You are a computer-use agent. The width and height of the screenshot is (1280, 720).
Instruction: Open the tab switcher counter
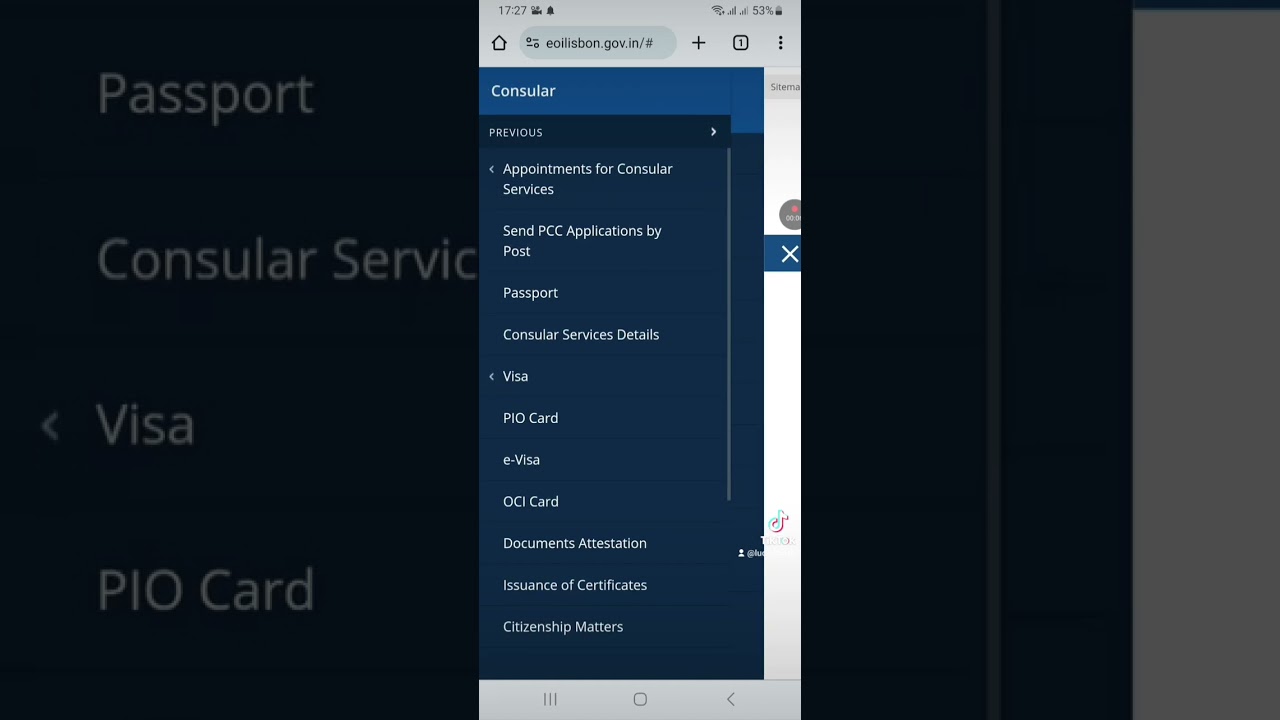click(x=740, y=43)
